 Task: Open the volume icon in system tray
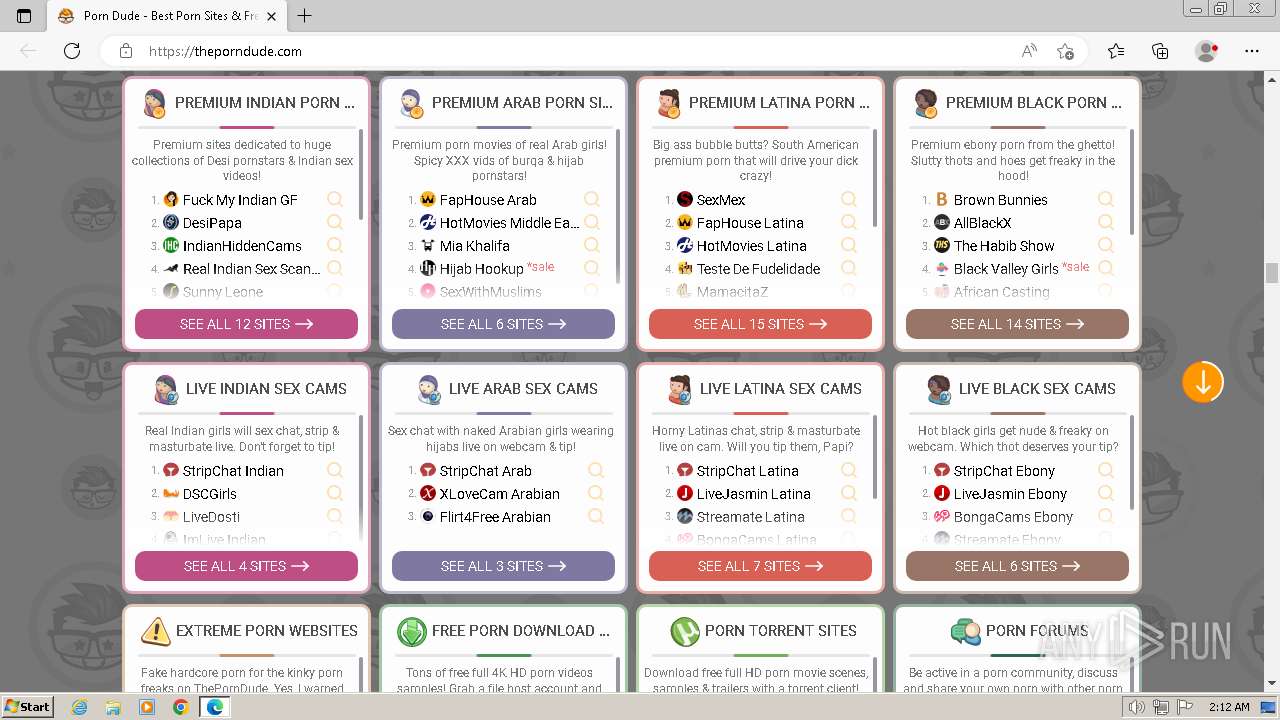pos(1138,707)
